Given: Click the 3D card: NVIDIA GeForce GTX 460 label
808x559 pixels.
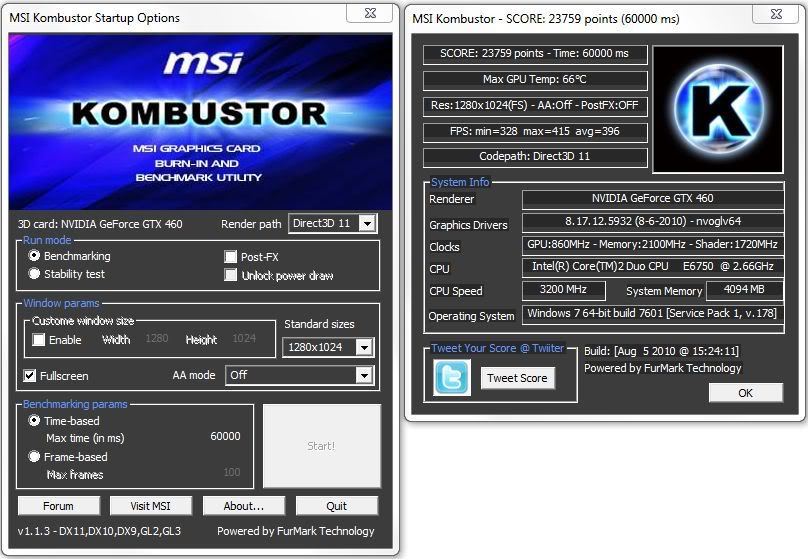Looking at the screenshot, I should (100, 224).
